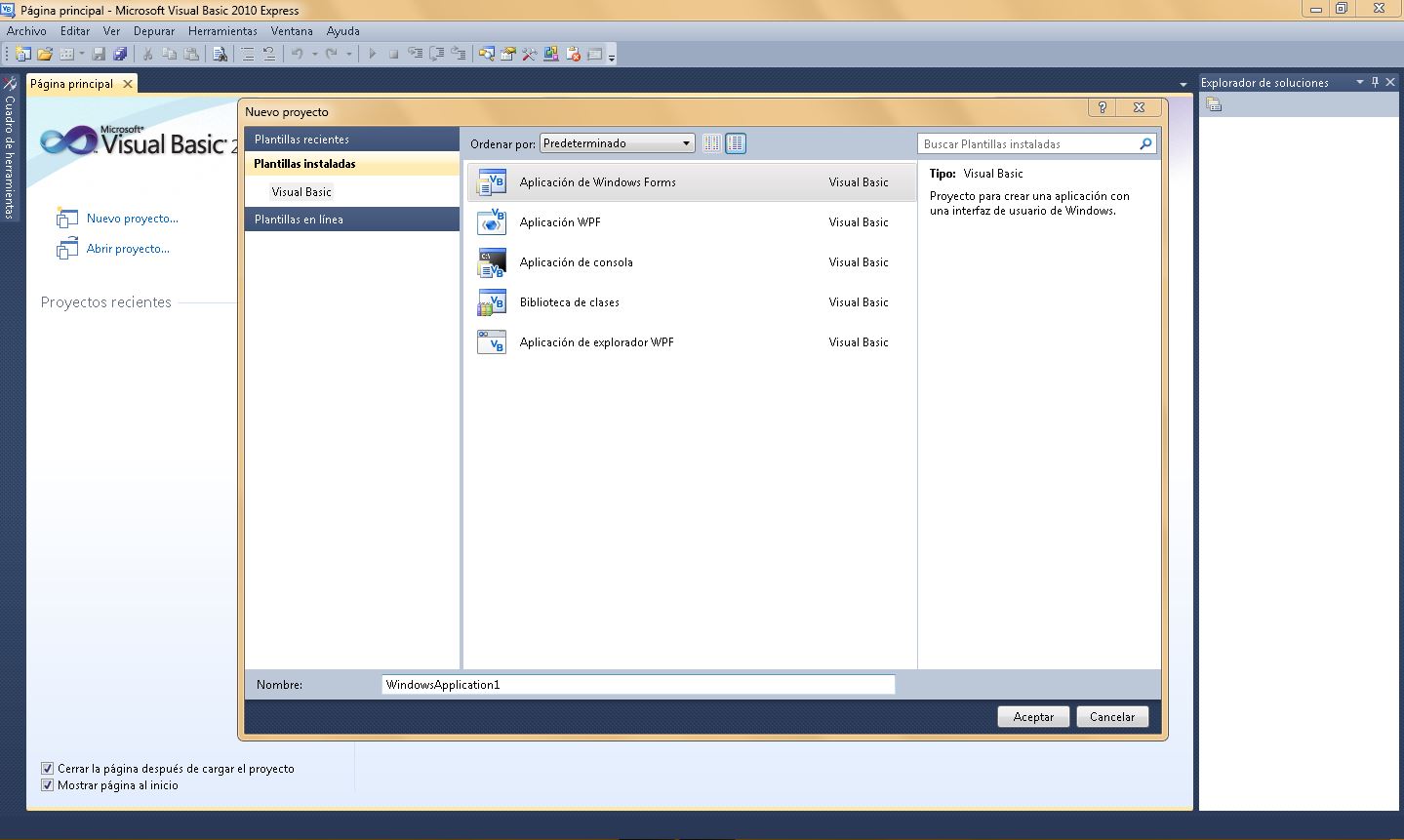Click Error List icon with red X
This screenshot has height=840, width=1404.
pyautogui.click(x=573, y=55)
